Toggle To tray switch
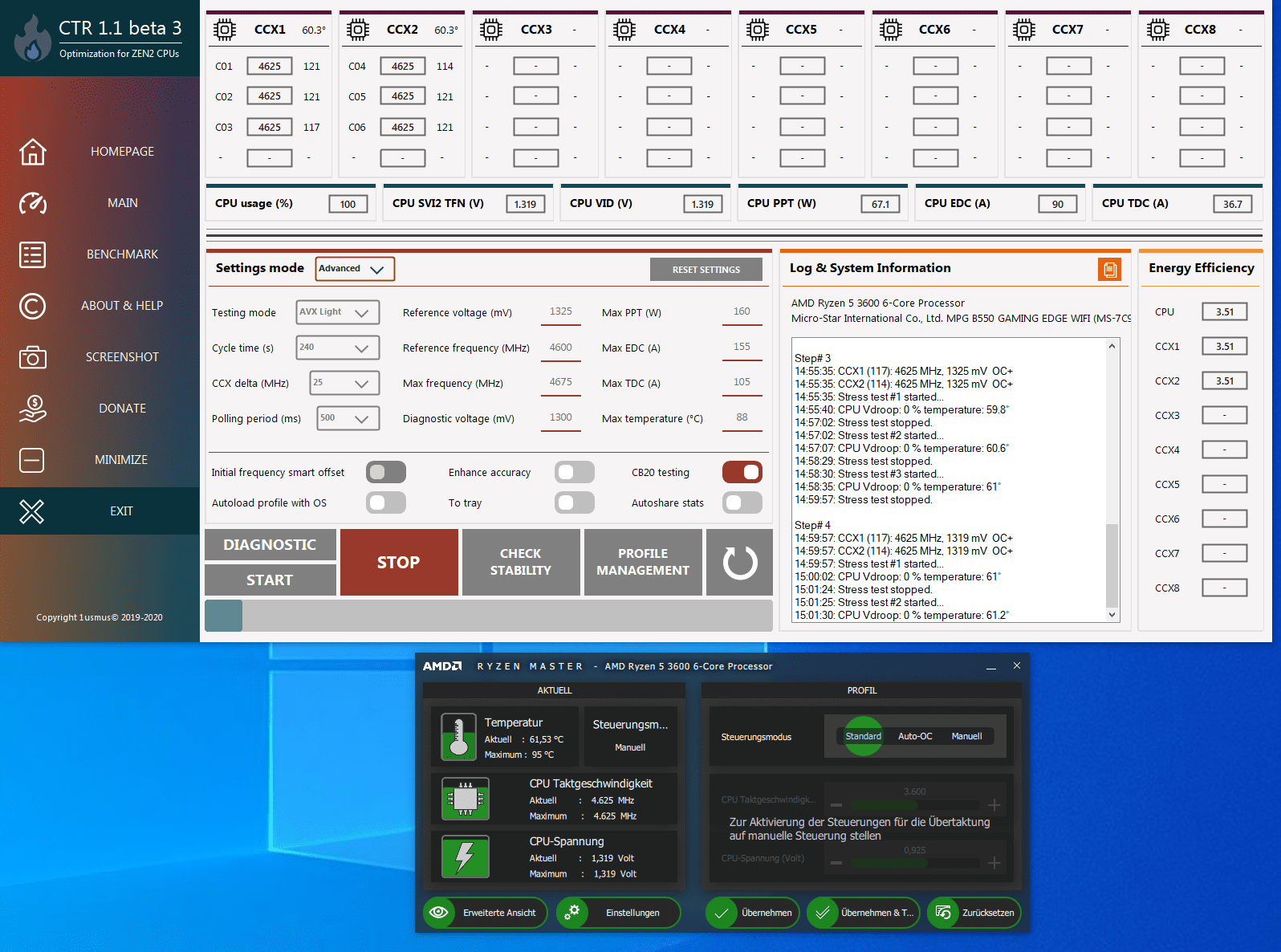 coord(575,502)
